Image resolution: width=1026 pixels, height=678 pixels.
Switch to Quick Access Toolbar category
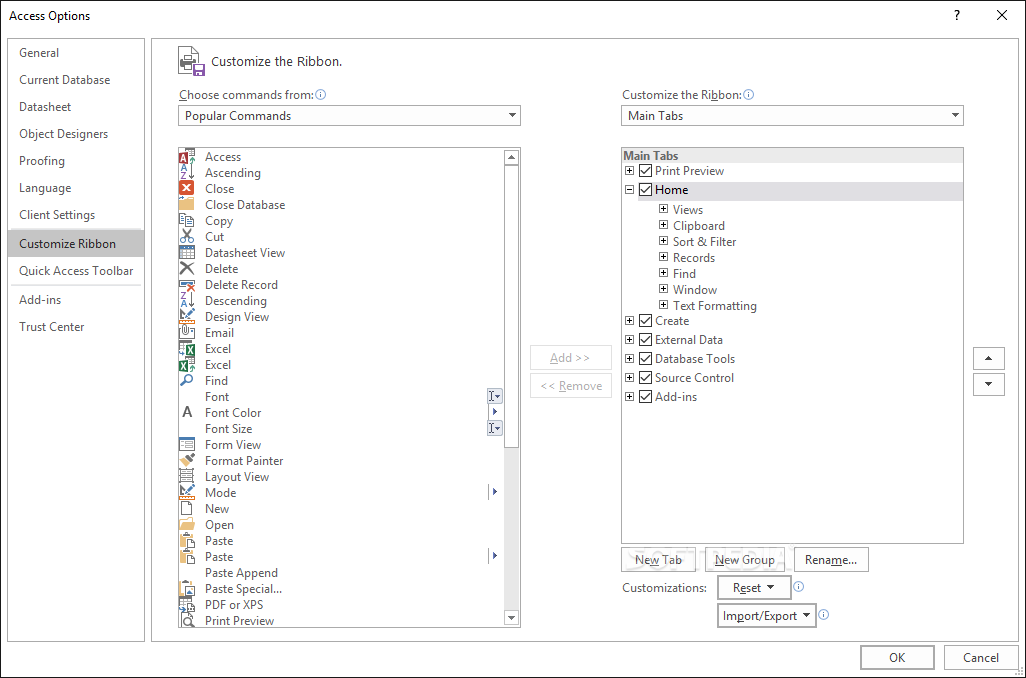(x=76, y=271)
